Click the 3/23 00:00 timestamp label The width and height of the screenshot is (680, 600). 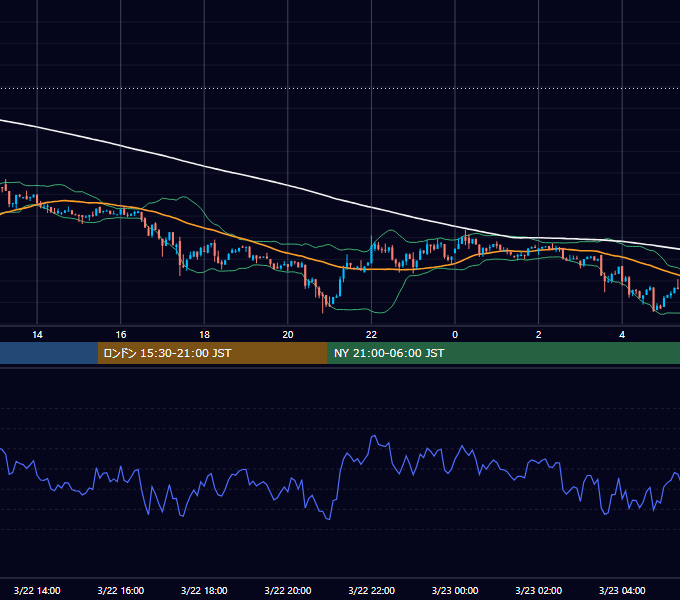click(x=455, y=590)
